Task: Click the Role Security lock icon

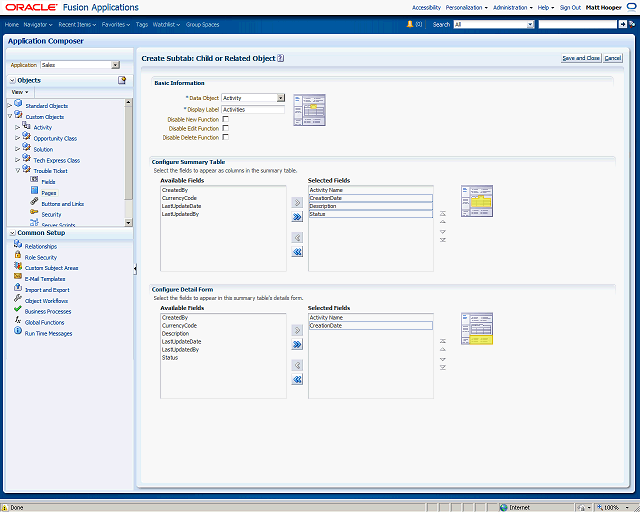Action: (x=18, y=255)
